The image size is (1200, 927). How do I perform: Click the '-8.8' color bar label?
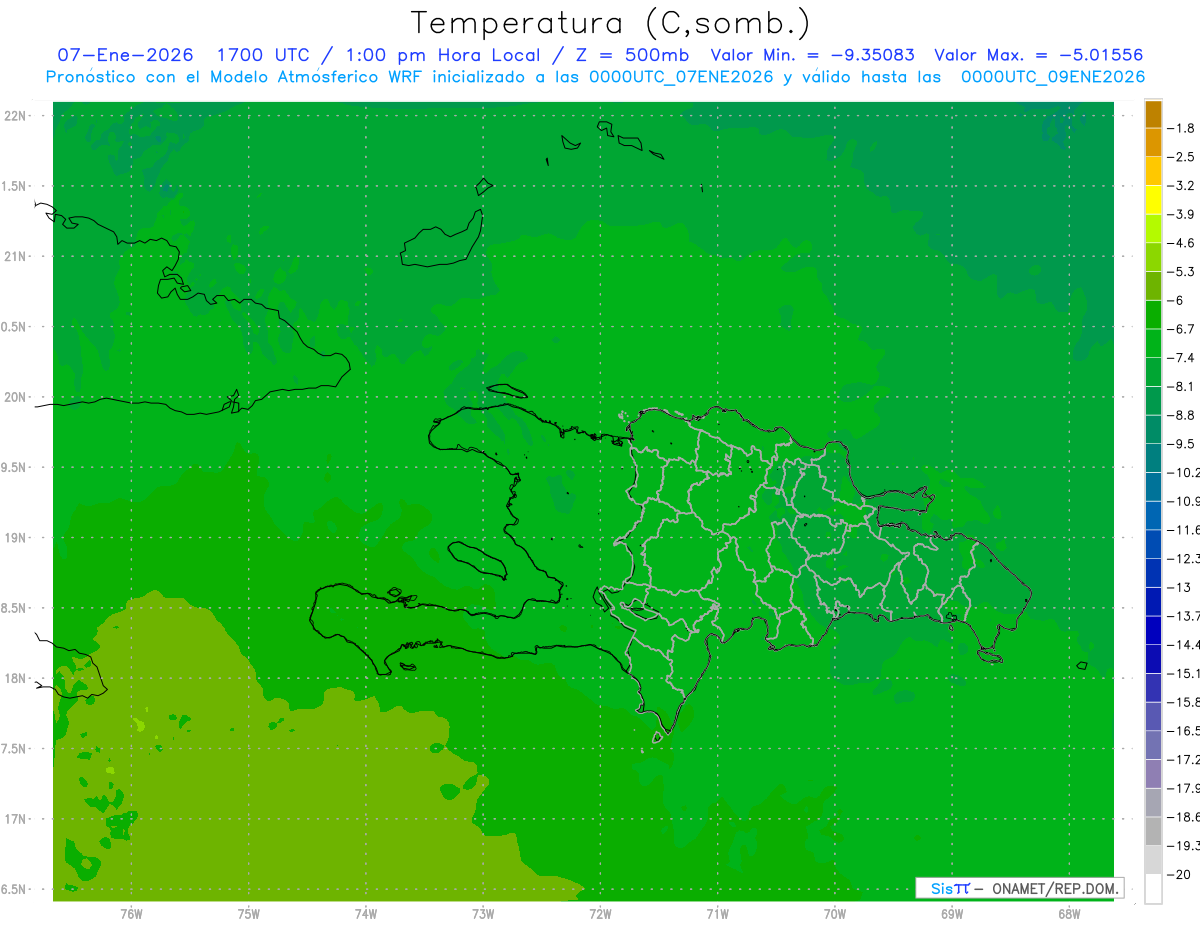click(x=1181, y=415)
